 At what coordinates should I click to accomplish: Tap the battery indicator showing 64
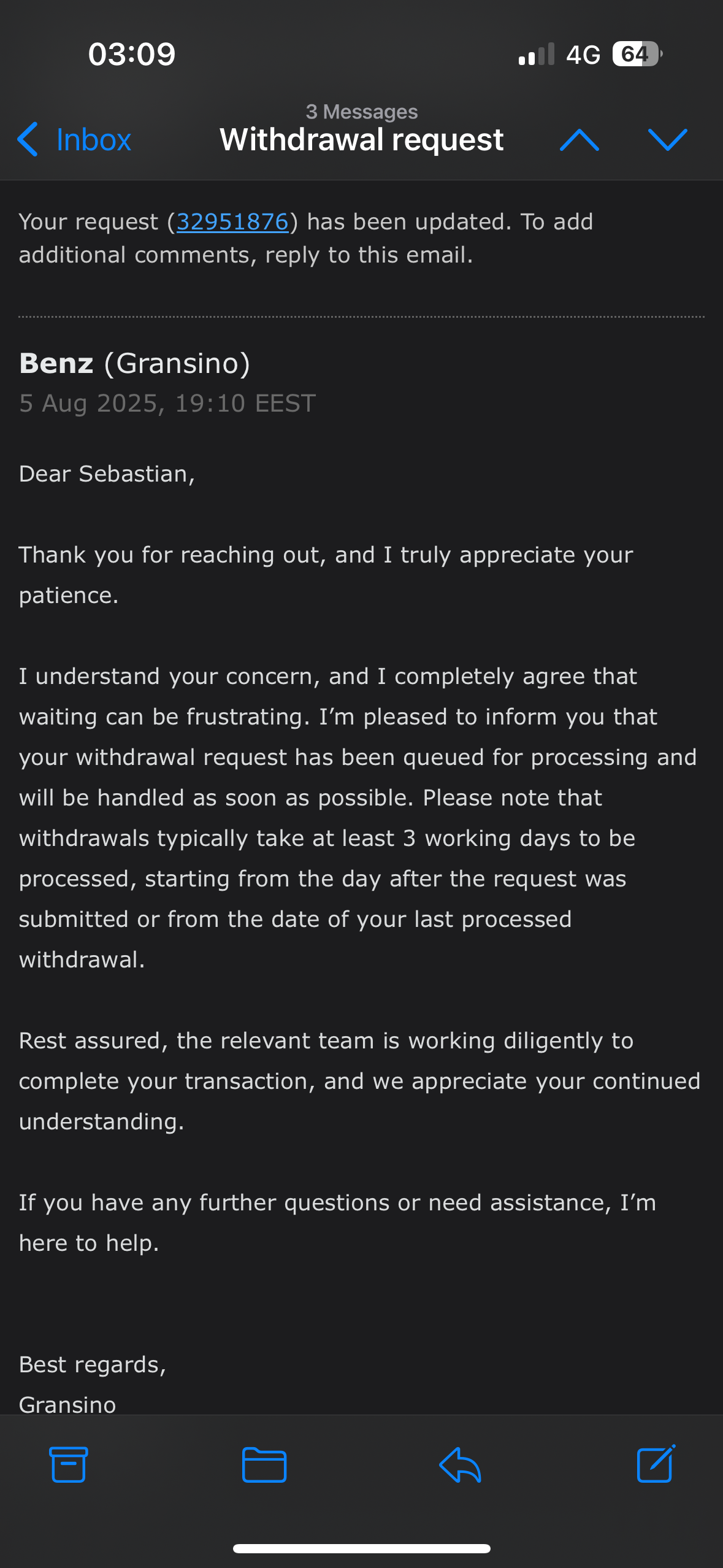(637, 54)
